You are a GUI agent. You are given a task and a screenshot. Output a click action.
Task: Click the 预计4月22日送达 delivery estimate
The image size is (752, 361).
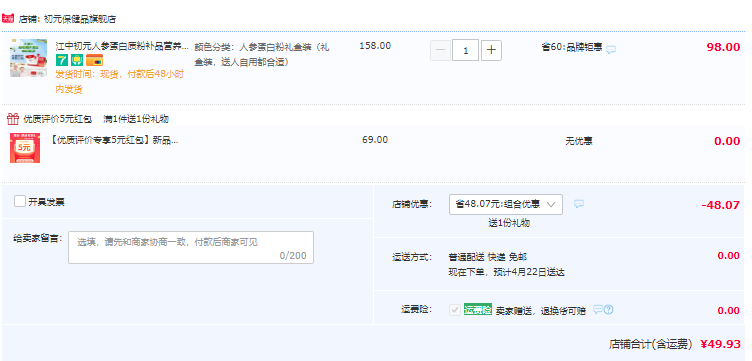pos(528,272)
